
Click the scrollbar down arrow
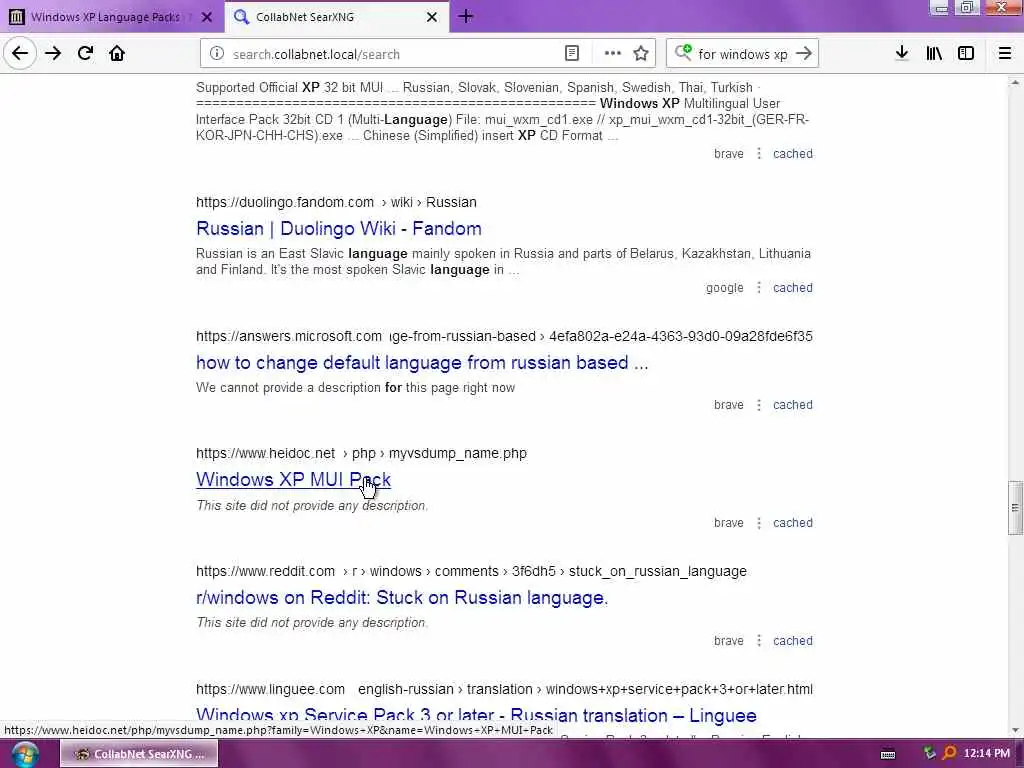point(1014,730)
